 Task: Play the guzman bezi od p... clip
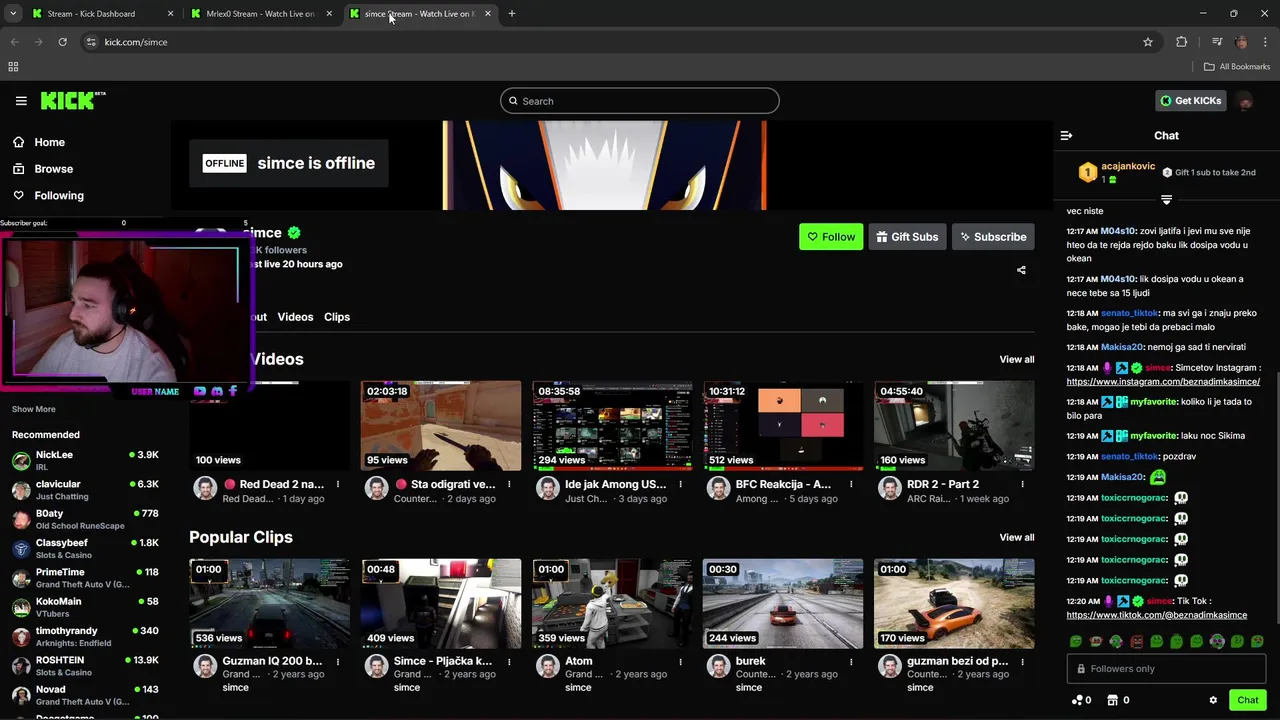coord(954,603)
